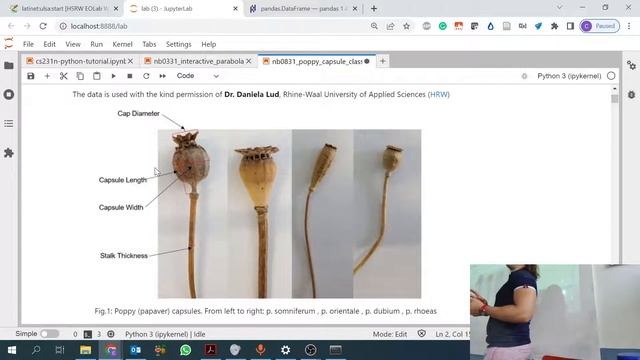The width and height of the screenshot is (640, 360).
Task: Open the browser side panel icon
Action: click(x=570, y=26)
